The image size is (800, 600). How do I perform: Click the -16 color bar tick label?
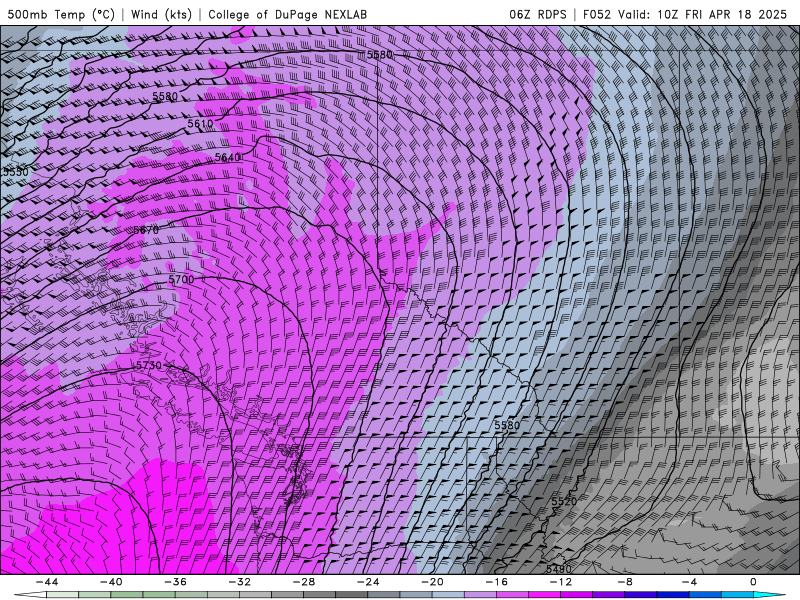497,582
